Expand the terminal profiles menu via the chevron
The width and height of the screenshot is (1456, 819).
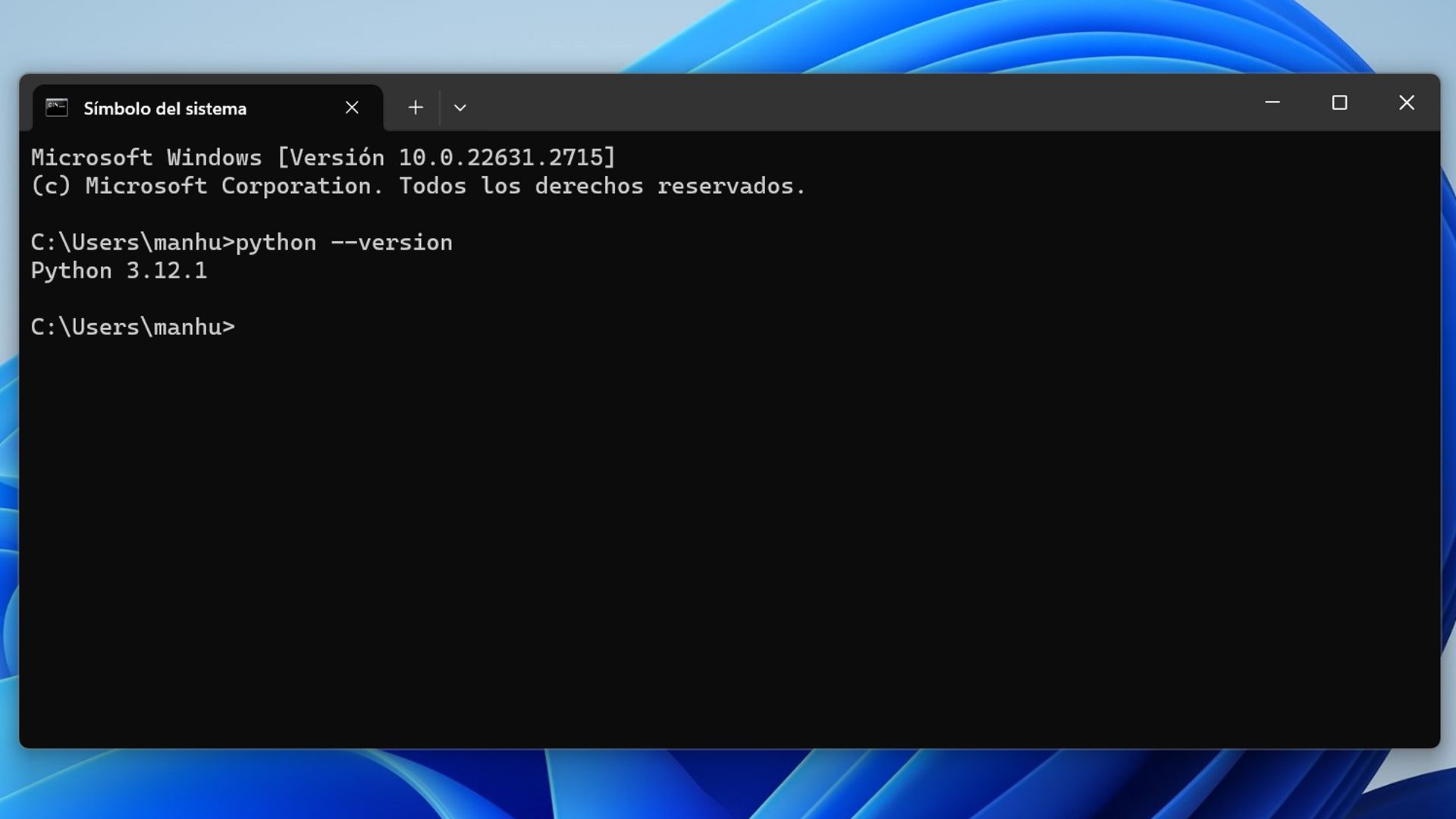460,108
